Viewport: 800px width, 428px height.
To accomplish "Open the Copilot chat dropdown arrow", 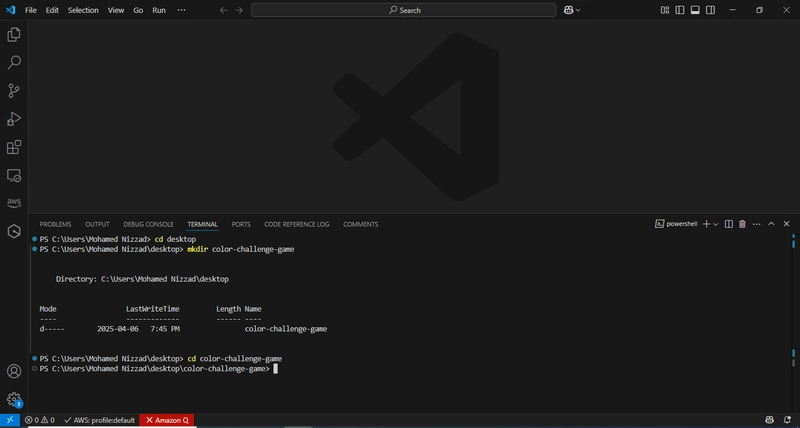I will pyautogui.click(x=578, y=10).
